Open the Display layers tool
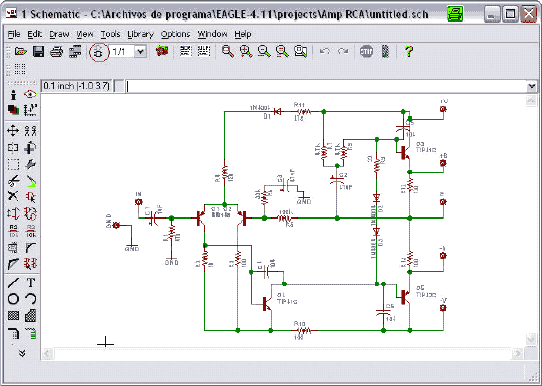The image size is (542, 386). [x=13, y=110]
